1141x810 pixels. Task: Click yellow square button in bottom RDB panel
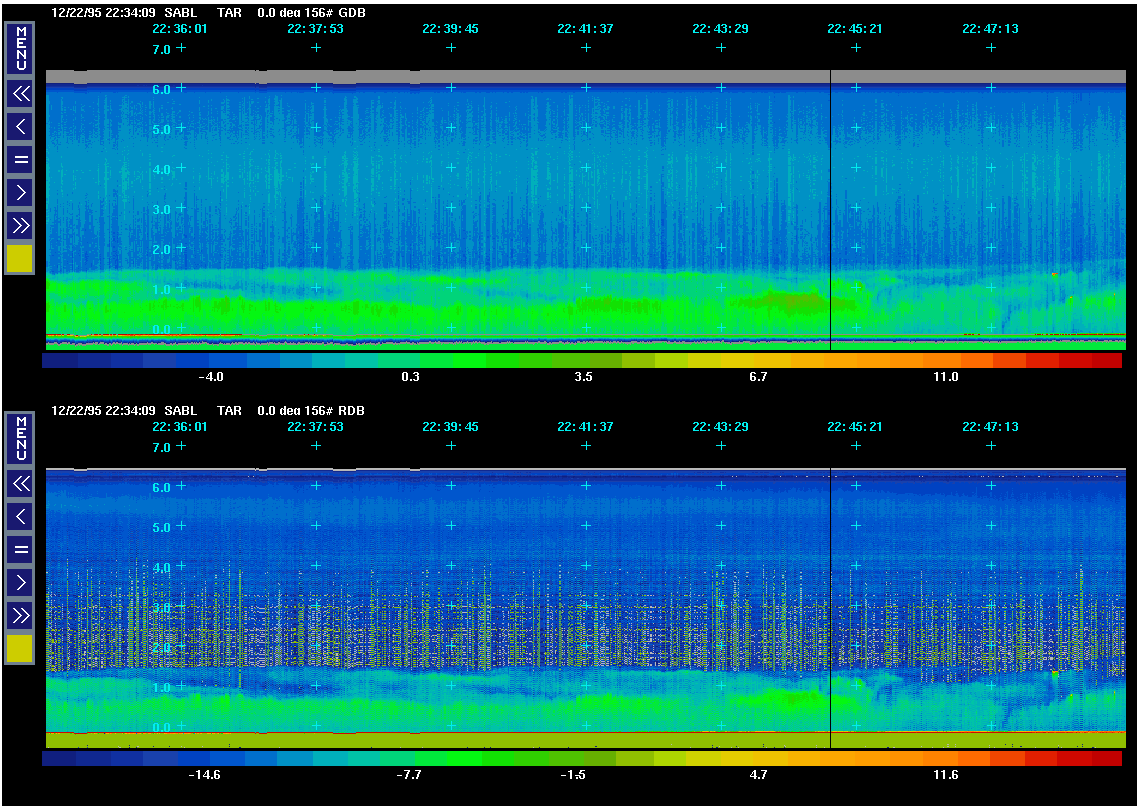[20, 649]
